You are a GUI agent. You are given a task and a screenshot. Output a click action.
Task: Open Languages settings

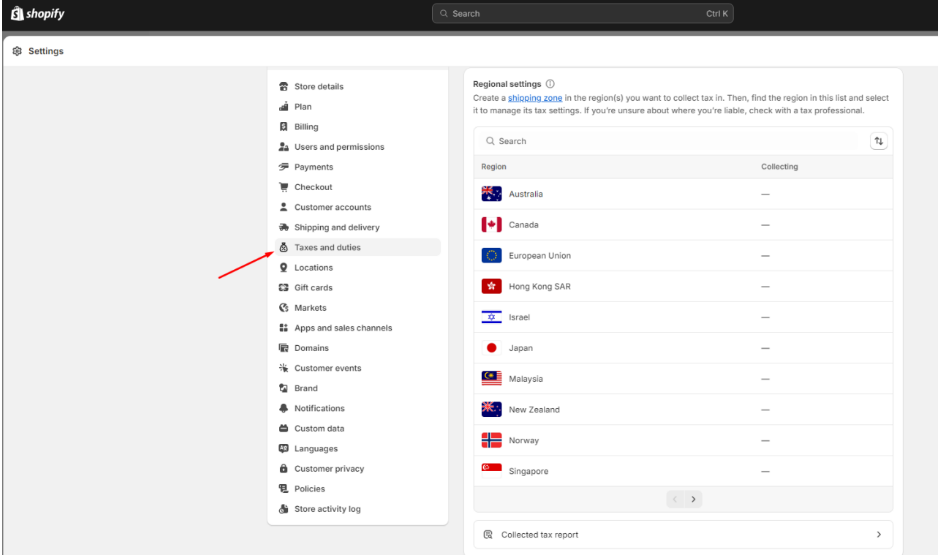358,449
